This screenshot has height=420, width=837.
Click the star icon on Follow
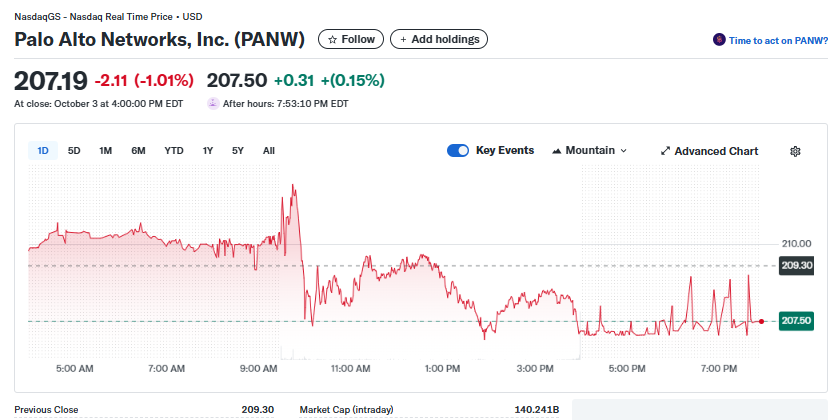pyautogui.click(x=333, y=39)
